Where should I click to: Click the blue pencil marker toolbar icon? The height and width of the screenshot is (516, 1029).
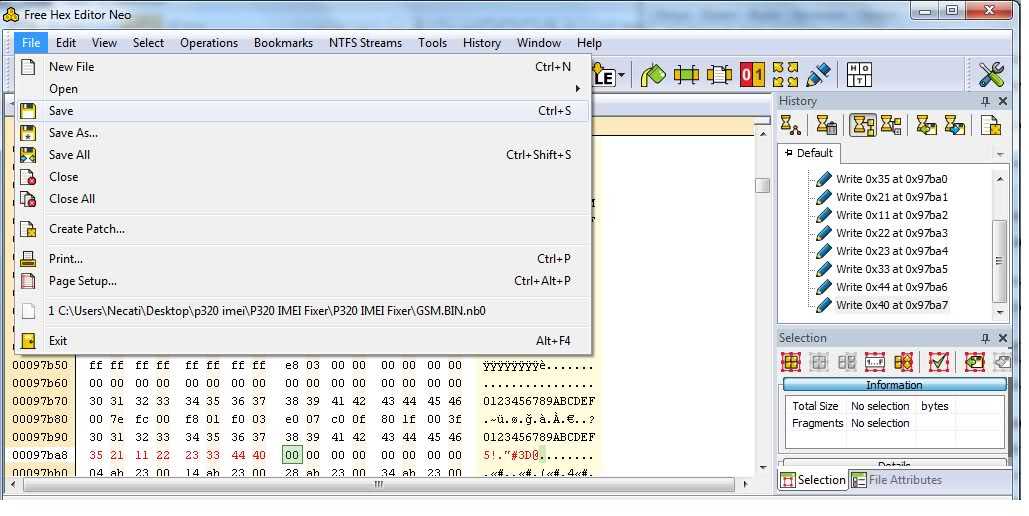(x=818, y=75)
